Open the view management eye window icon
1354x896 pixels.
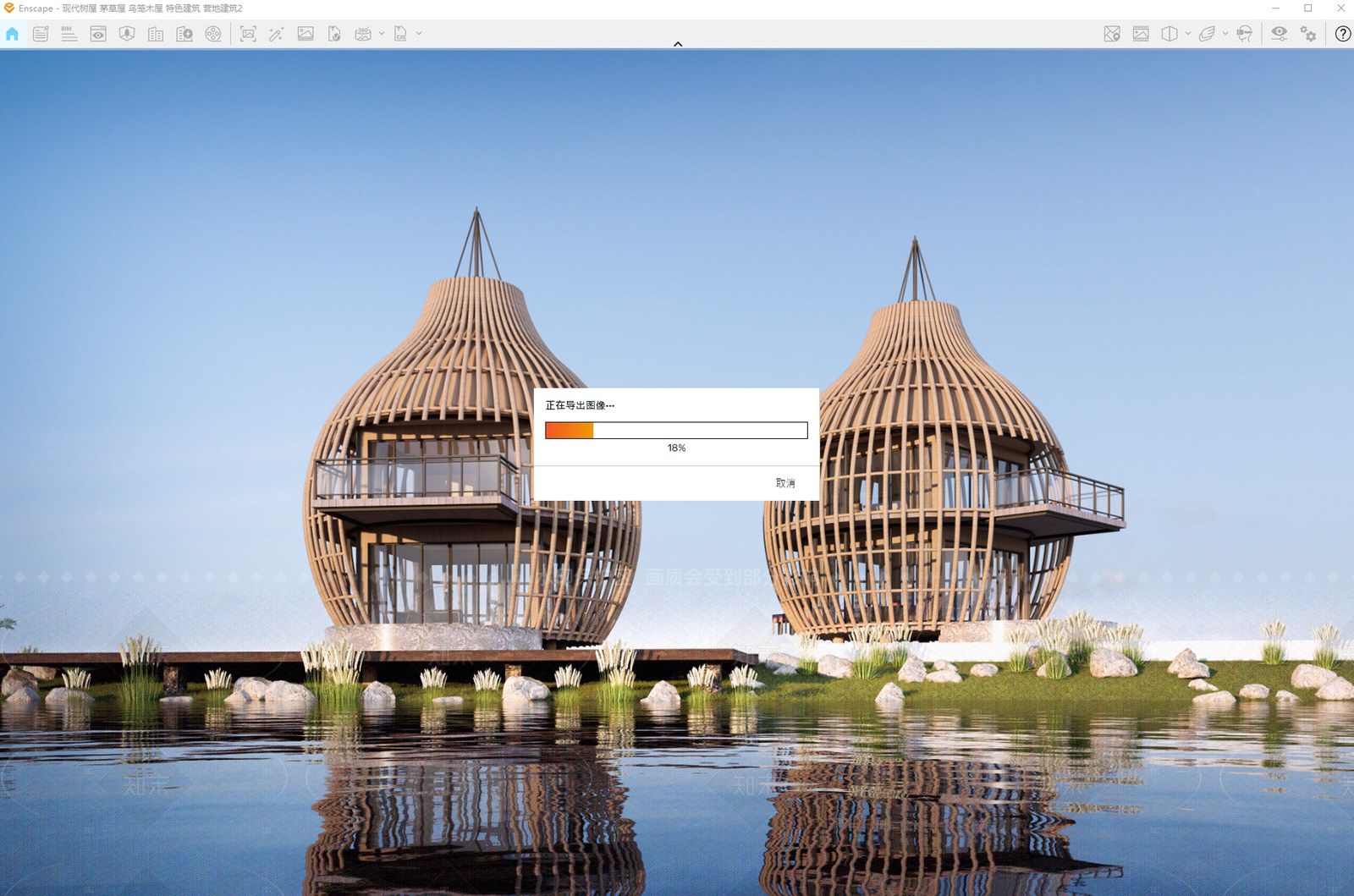(x=98, y=34)
